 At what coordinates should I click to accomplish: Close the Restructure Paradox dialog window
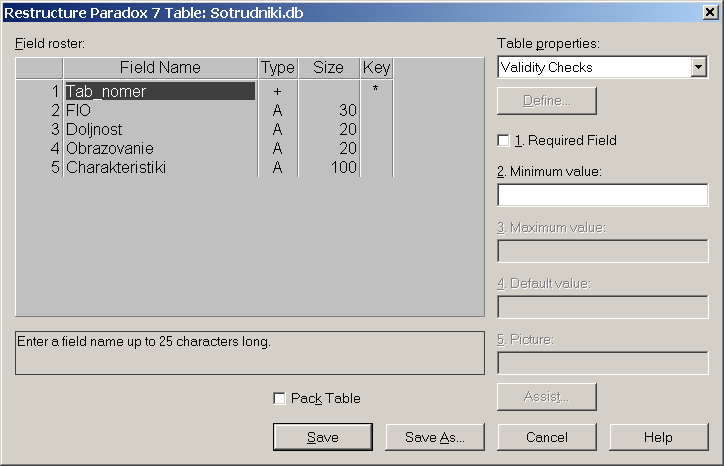point(709,11)
